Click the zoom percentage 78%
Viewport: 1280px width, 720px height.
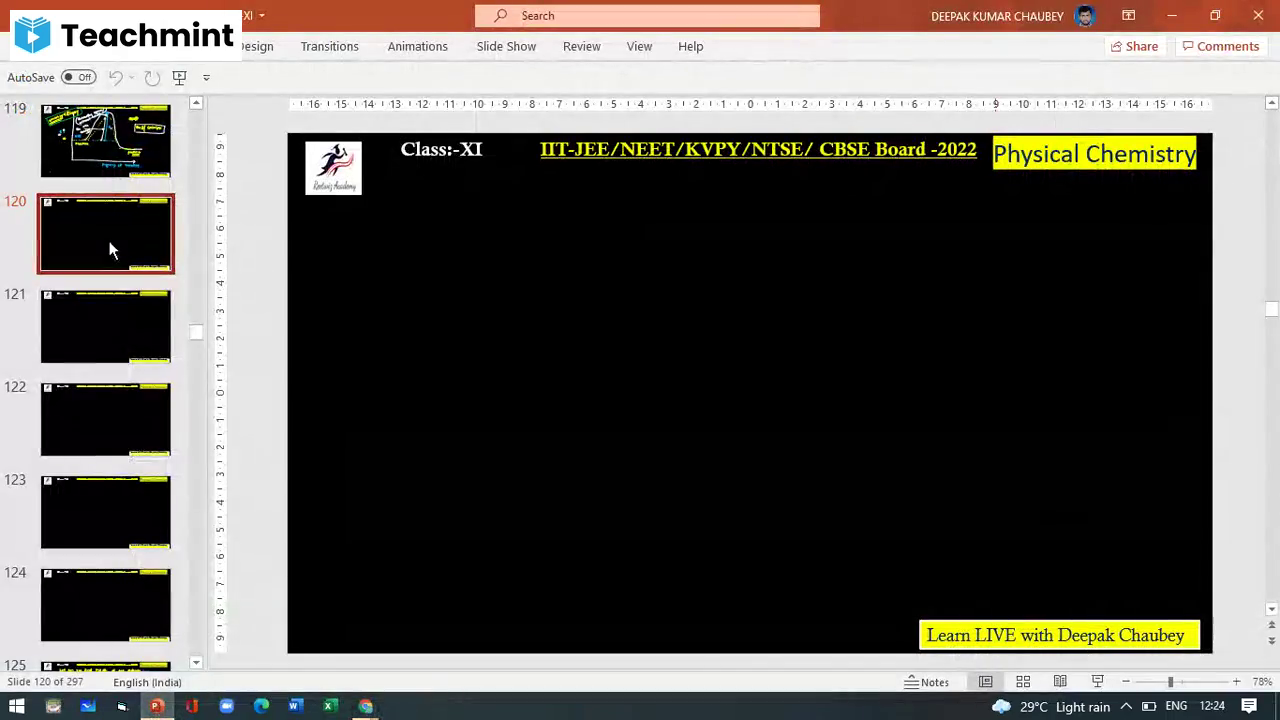coord(1262,681)
